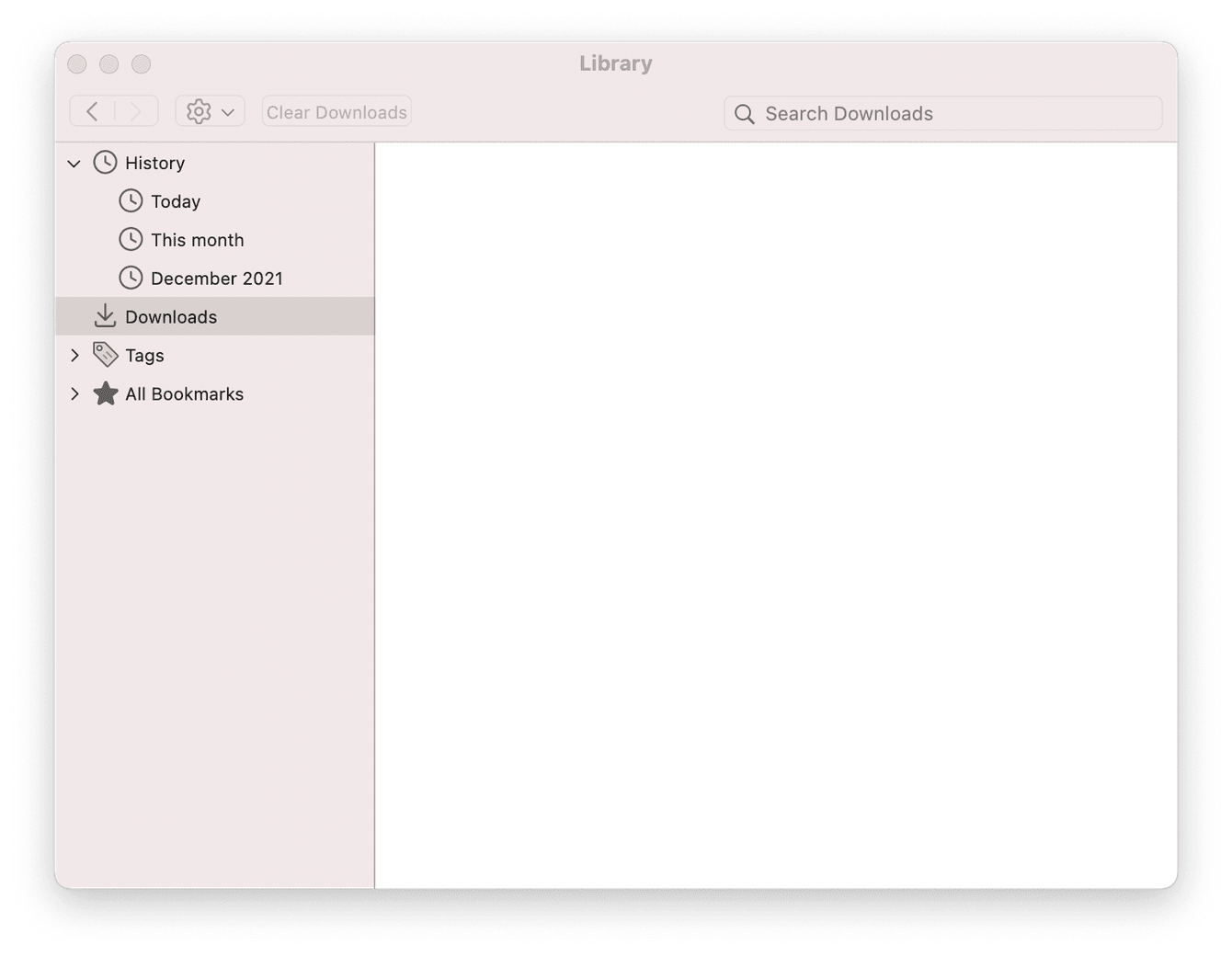
Task: Click the Tags label icon
Action: 103,355
